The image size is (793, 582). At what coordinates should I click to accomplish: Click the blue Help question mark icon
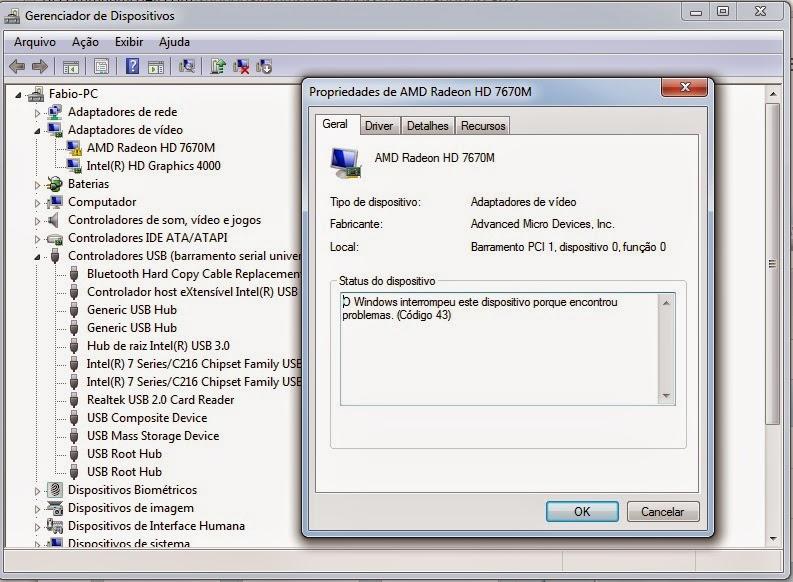pos(132,66)
